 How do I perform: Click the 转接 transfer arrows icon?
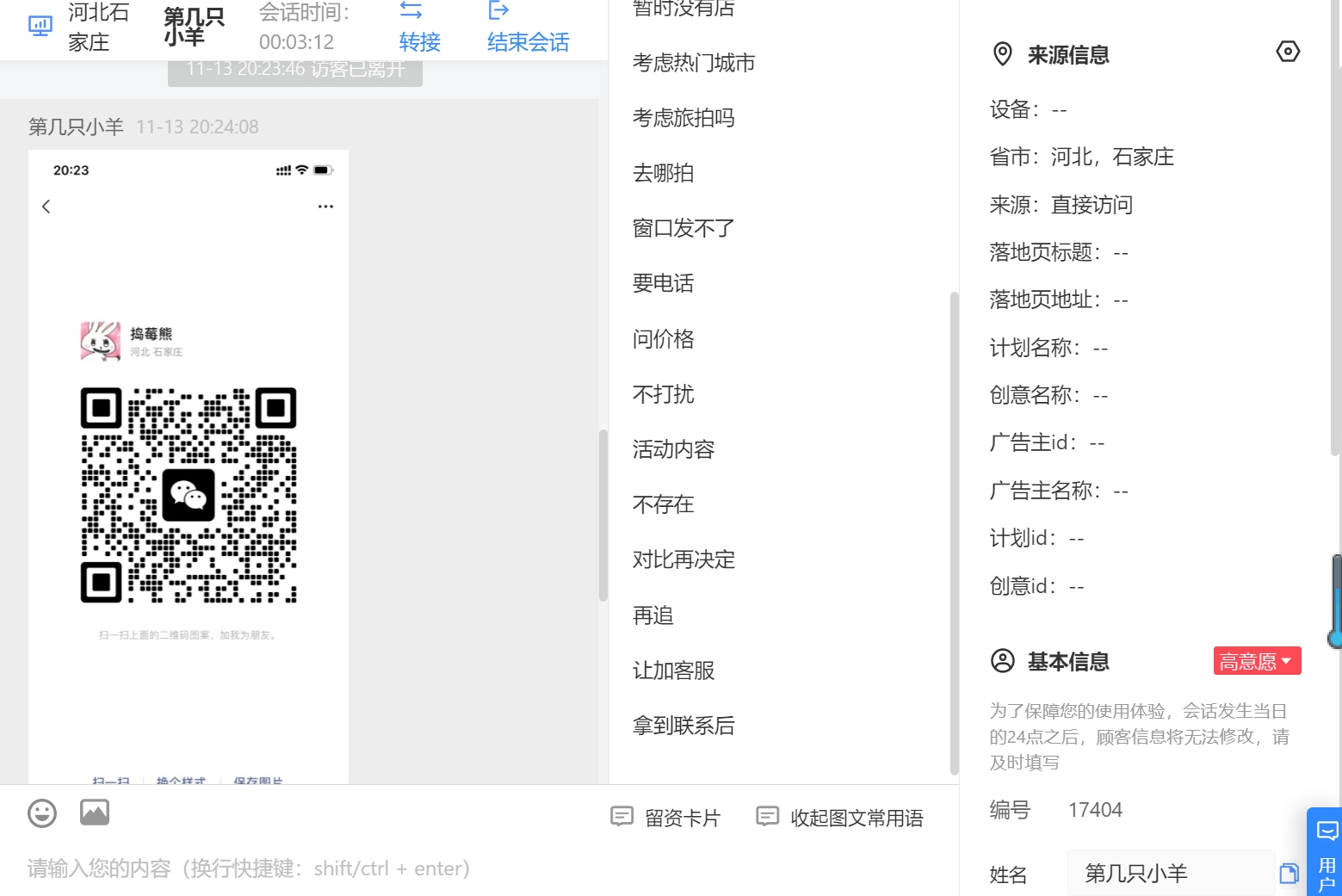point(411,10)
